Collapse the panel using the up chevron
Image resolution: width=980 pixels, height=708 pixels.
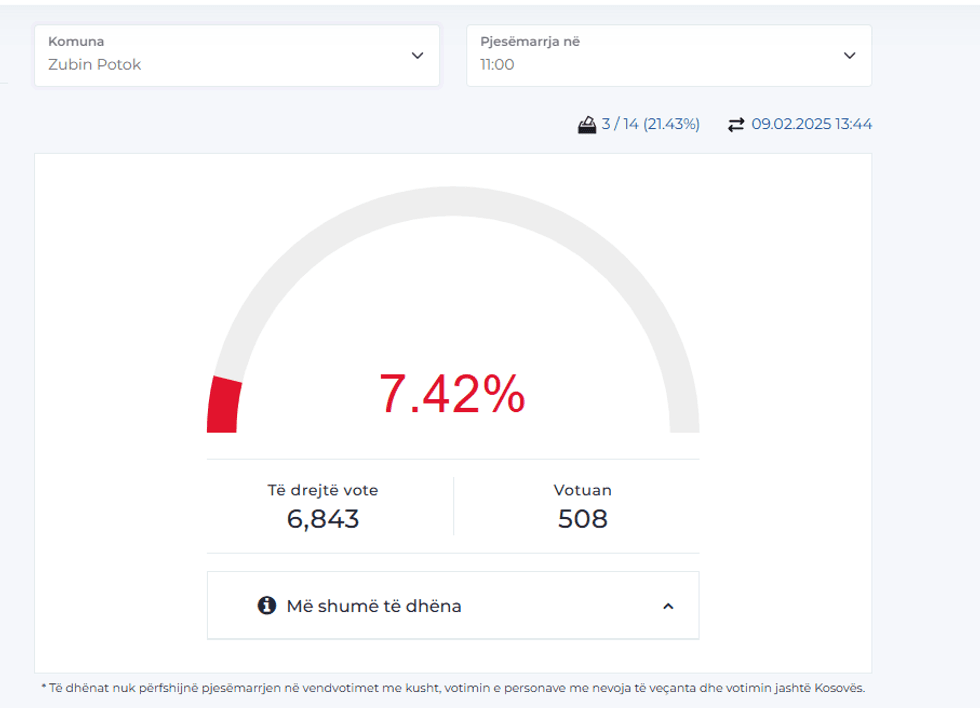[668, 606]
